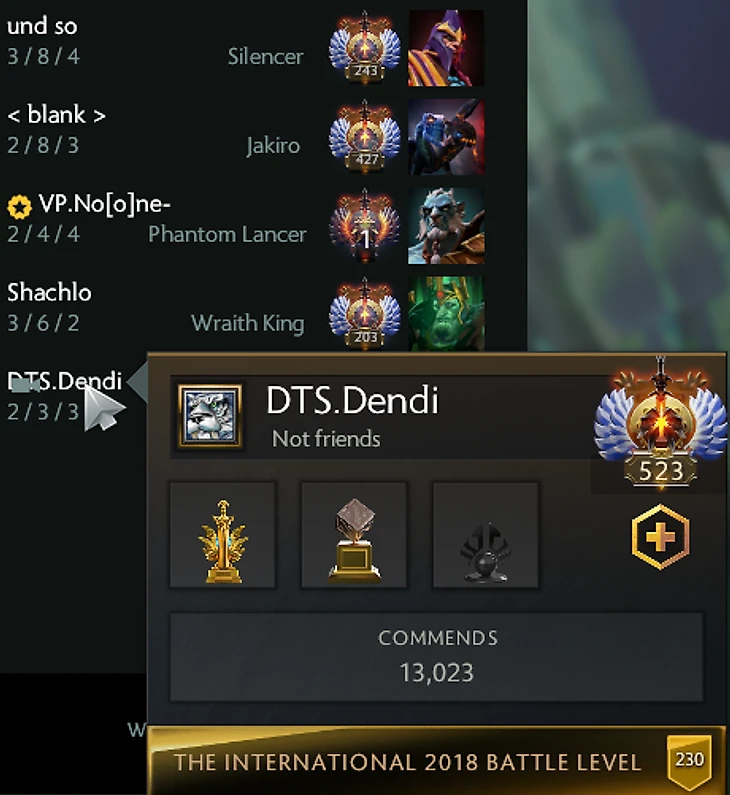The image size is (730, 795).
Task: Click the rank 1 medal for VP.No[o]ne-
Action: point(364,226)
